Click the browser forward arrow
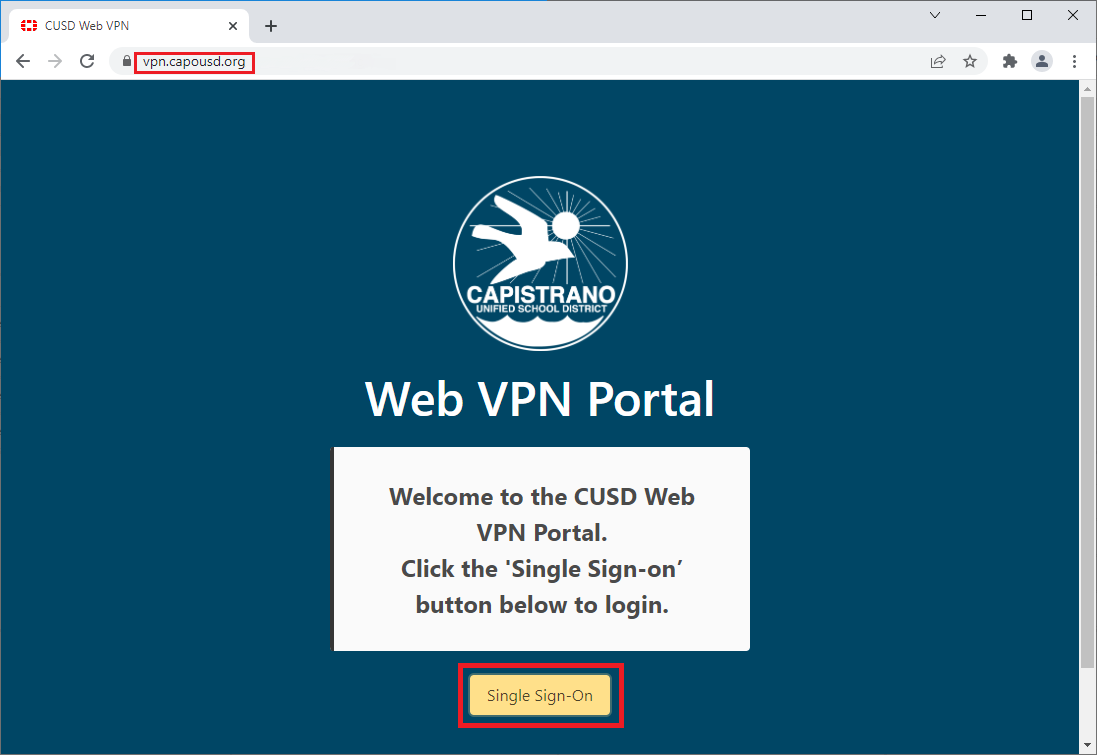1097x755 pixels. click(55, 62)
